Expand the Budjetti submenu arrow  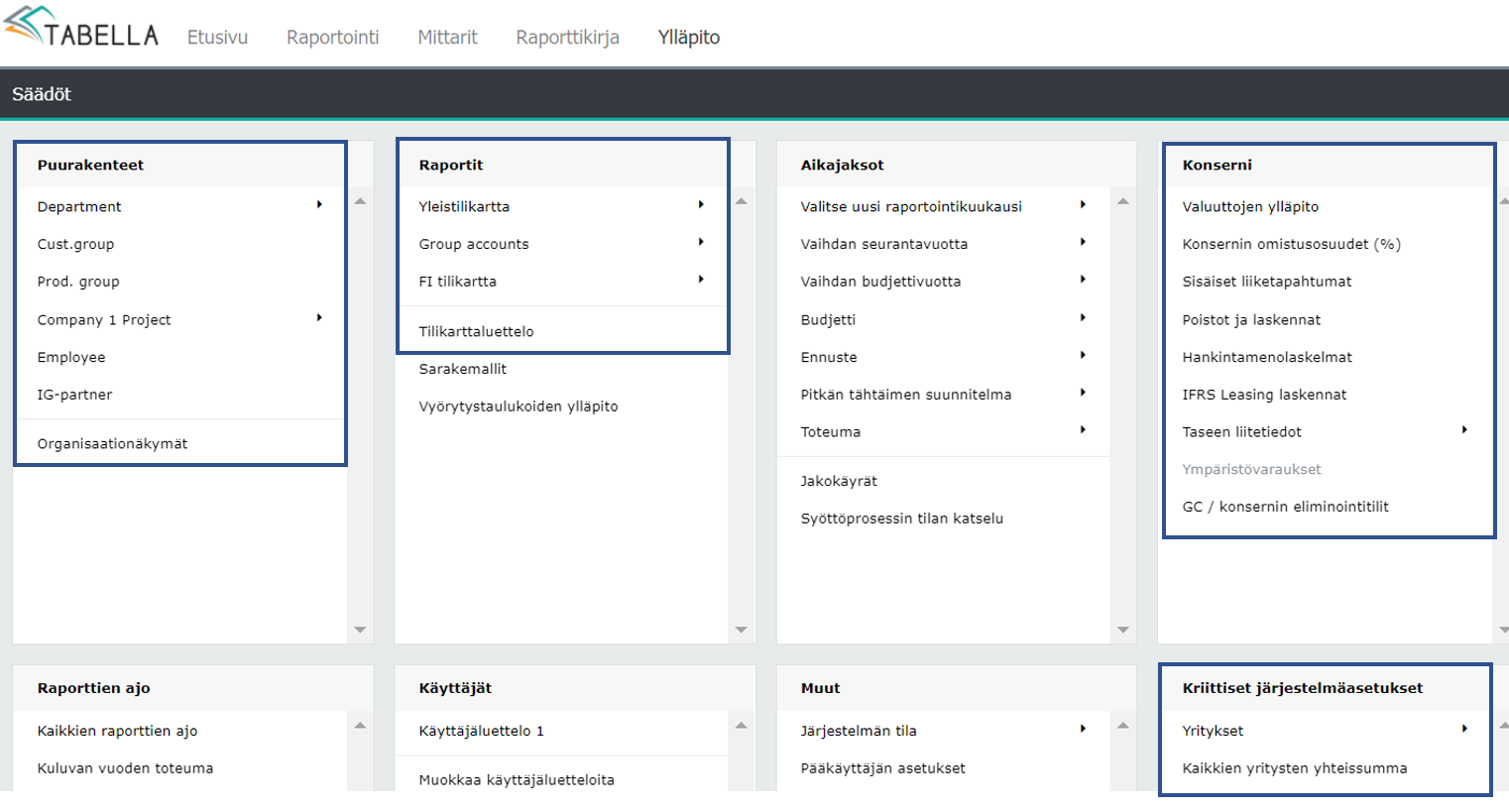1083,318
